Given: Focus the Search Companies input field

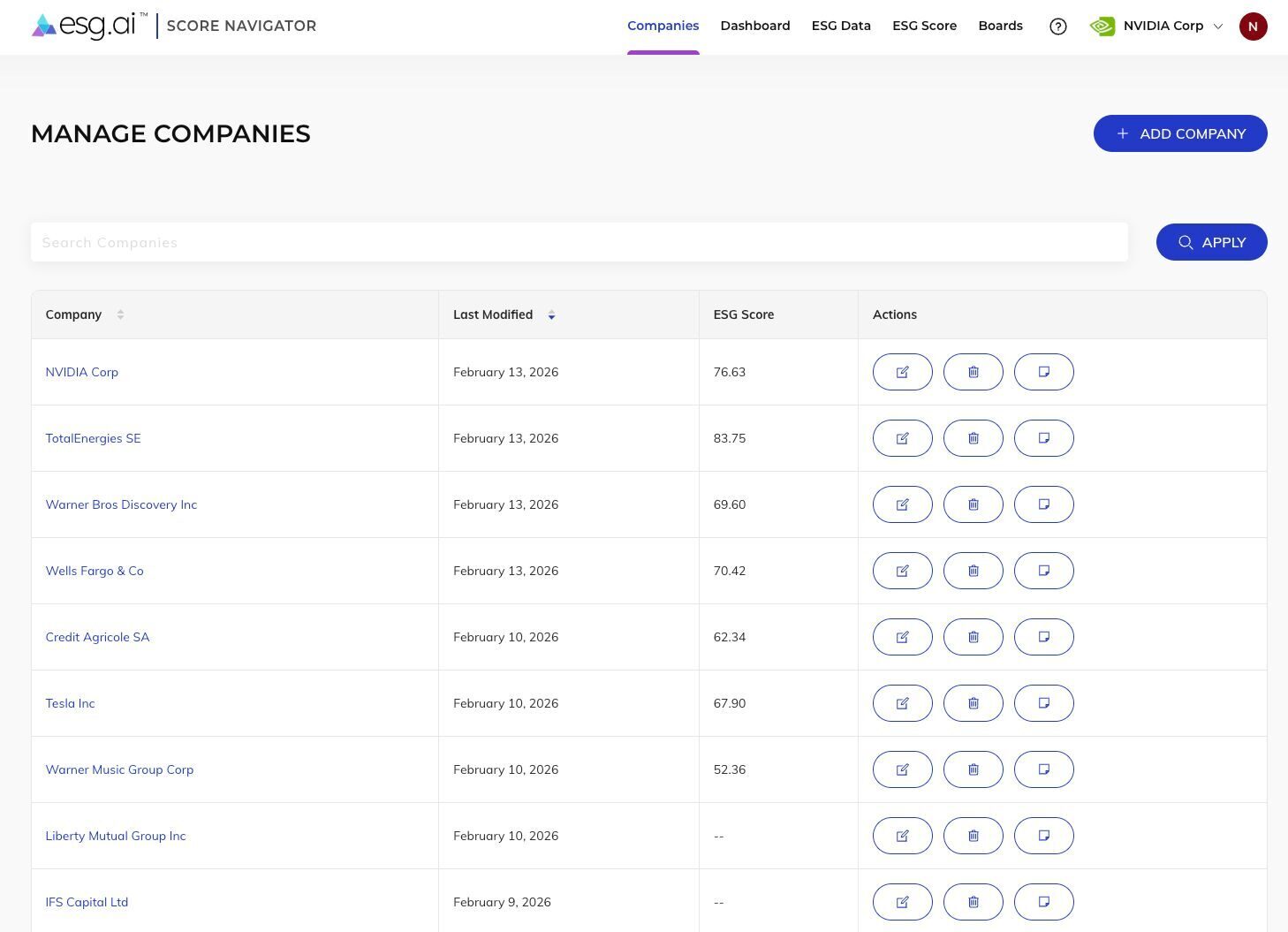Looking at the screenshot, I should point(579,242).
